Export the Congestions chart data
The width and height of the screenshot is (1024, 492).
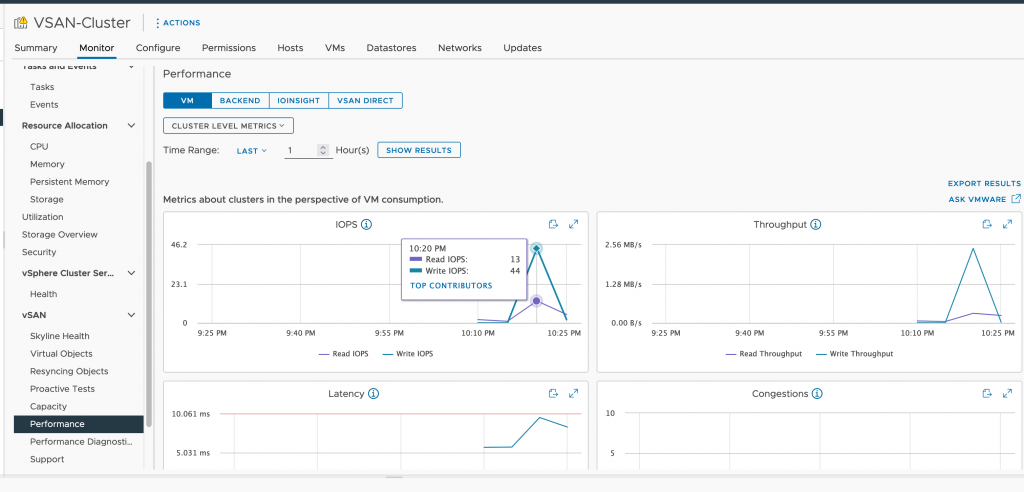[x=987, y=393]
